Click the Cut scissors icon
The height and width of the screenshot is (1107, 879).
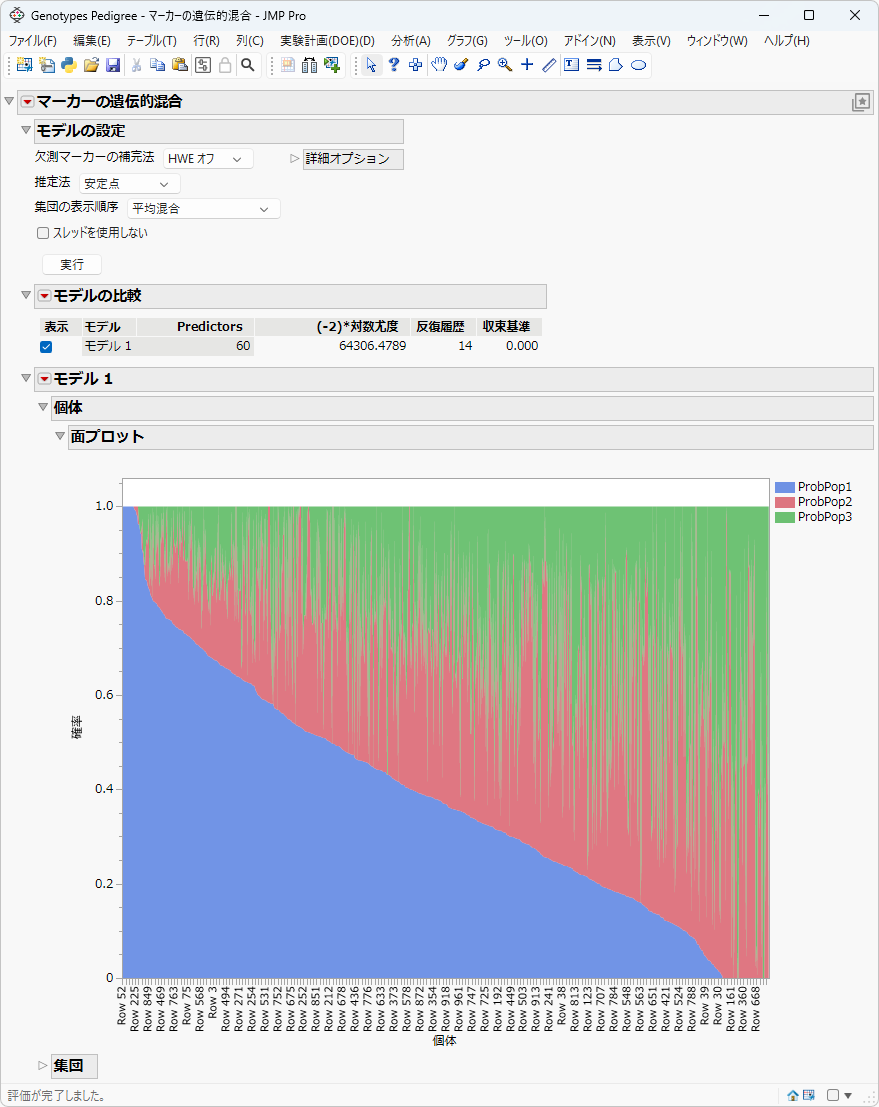click(137, 65)
